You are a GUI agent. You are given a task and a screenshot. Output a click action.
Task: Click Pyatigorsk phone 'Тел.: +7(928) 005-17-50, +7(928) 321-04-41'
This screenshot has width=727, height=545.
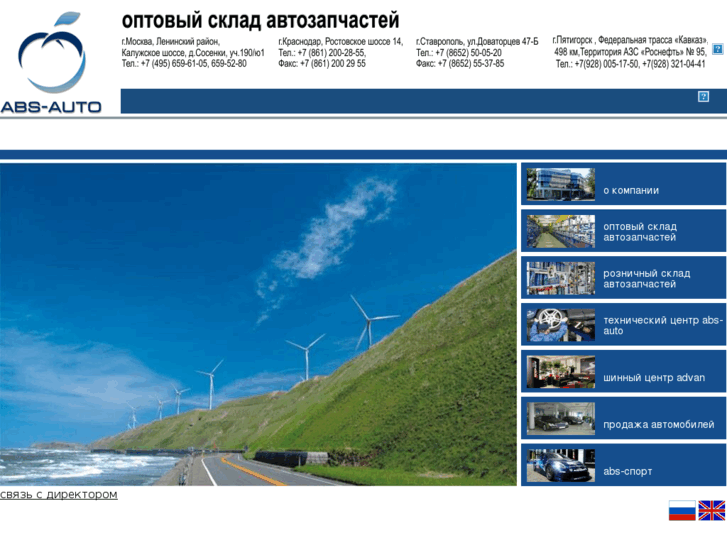coord(631,64)
